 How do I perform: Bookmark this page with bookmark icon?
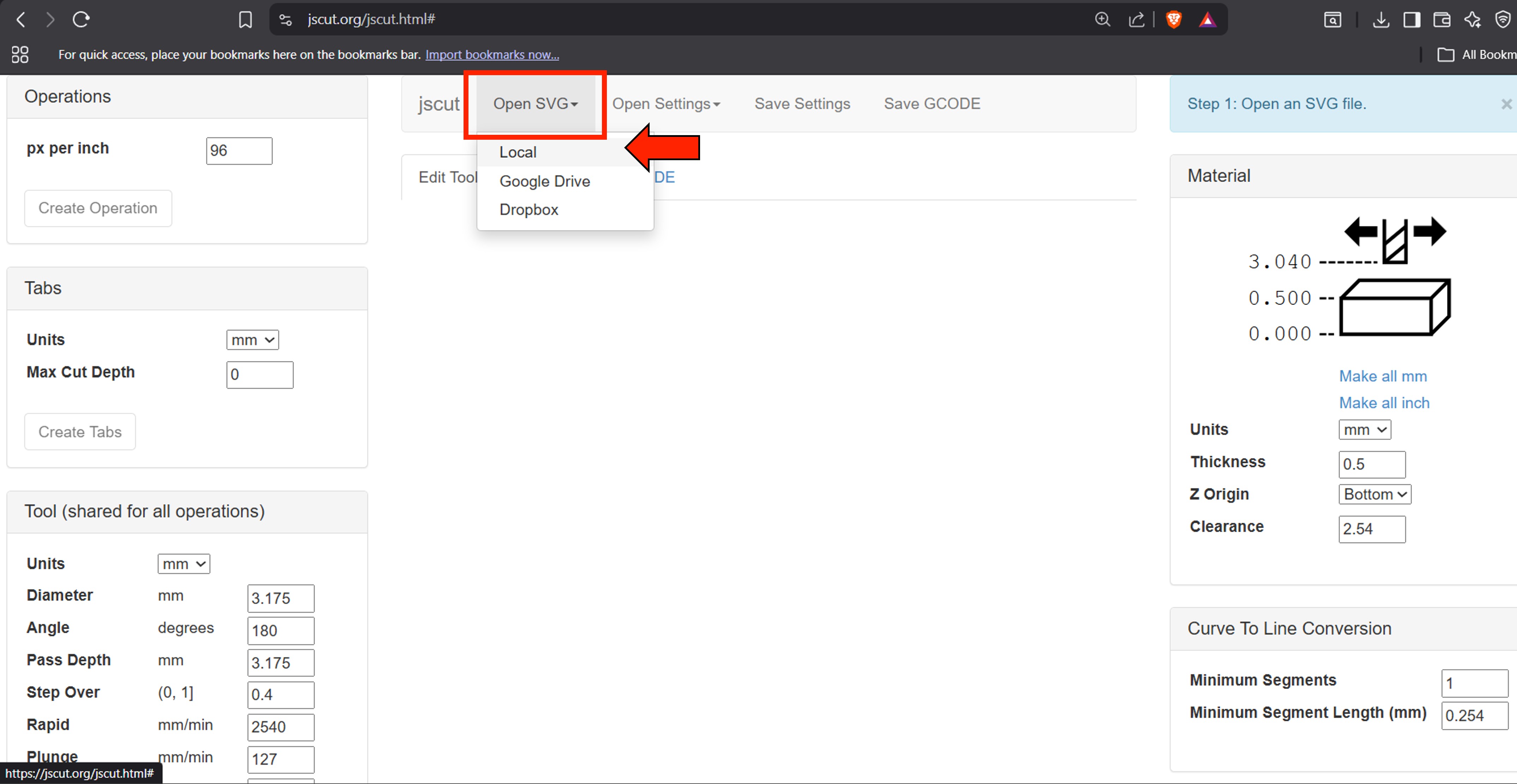[x=245, y=19]
